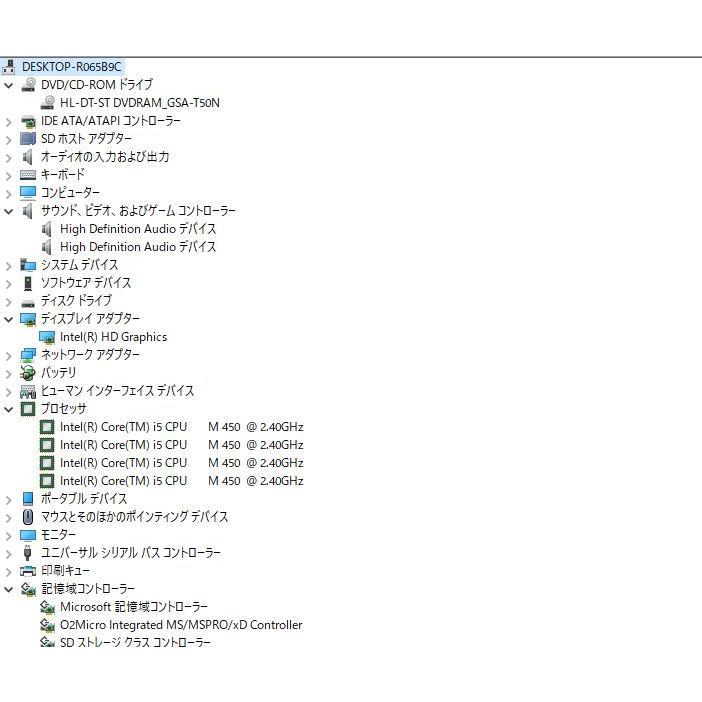Select O2Micro Integrated MS/MSPRO/xD Controller
This screenshot has height=702, width=702.
coord(181,625)
